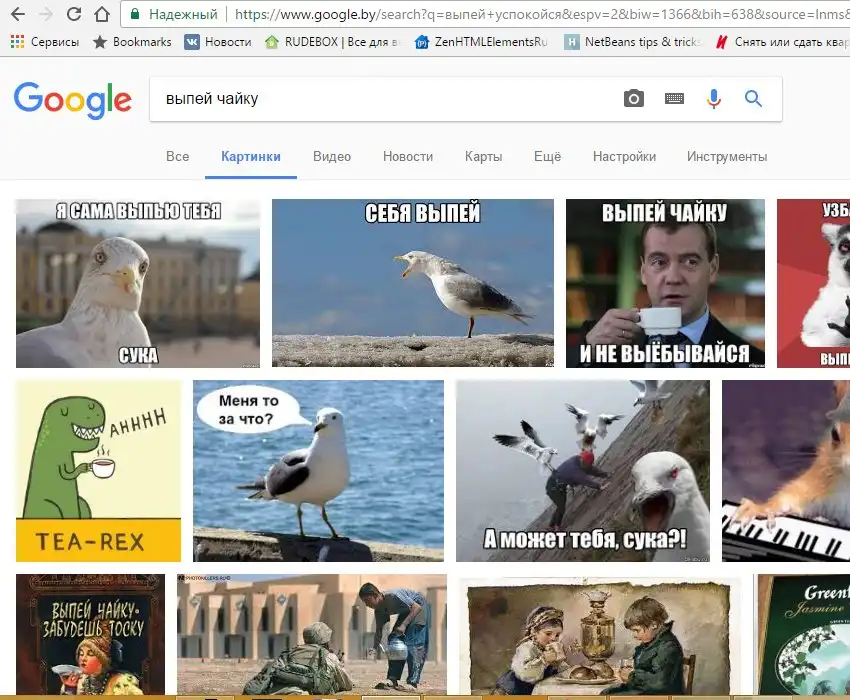Screen dimensions: 850x700
Task: Open the seagull 'Меня то за что?' image
Action: [318, 471]
